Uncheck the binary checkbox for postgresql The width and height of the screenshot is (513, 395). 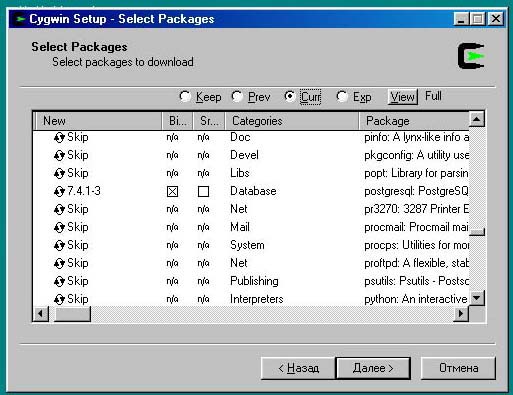172,191
